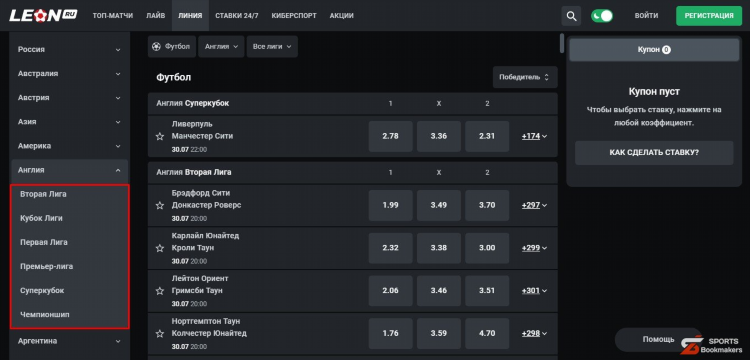750x360 pixels.
Task: Expand the Аргентина sidebar section
Action: click(x=69, y=341)
